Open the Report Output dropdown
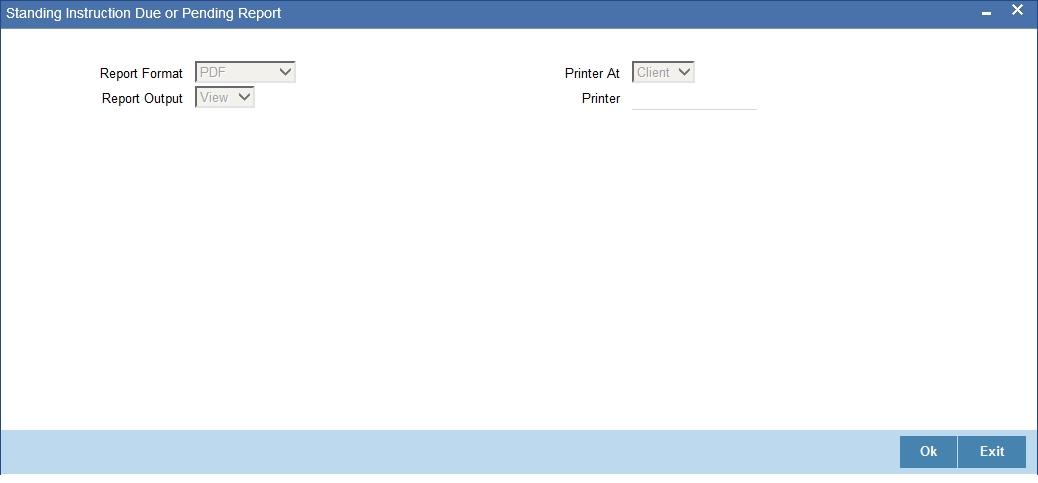Screen dimensions: 1038x483 224,97
